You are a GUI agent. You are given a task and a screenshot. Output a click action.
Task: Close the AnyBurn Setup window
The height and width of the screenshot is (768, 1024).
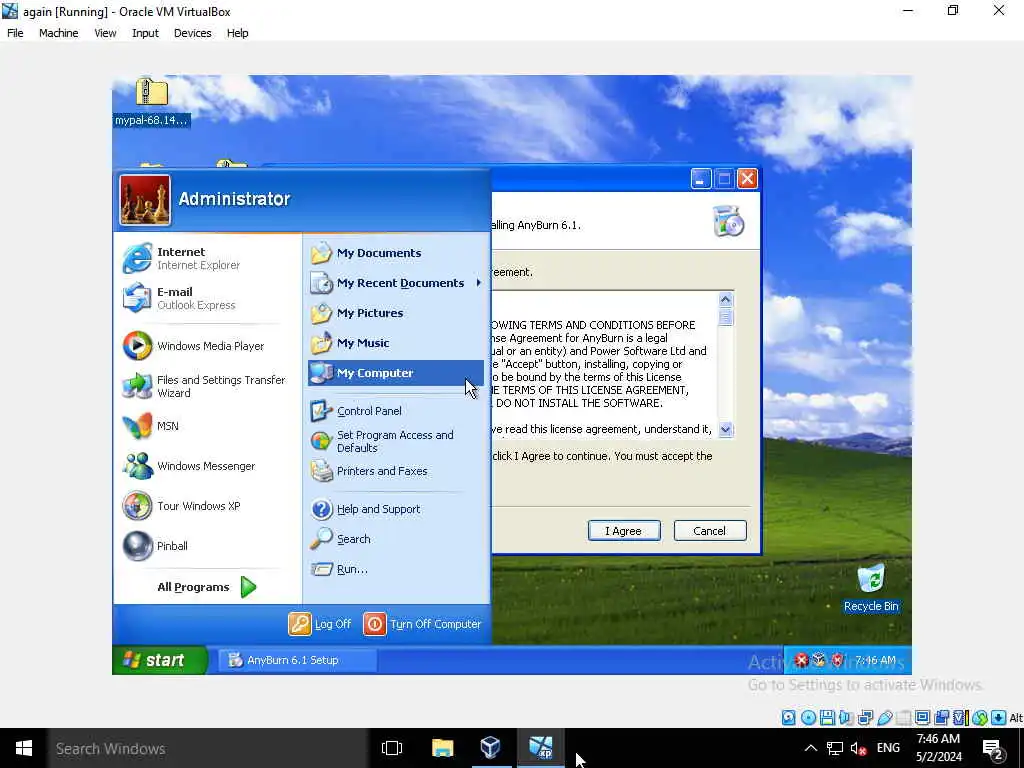coord(747,179)
